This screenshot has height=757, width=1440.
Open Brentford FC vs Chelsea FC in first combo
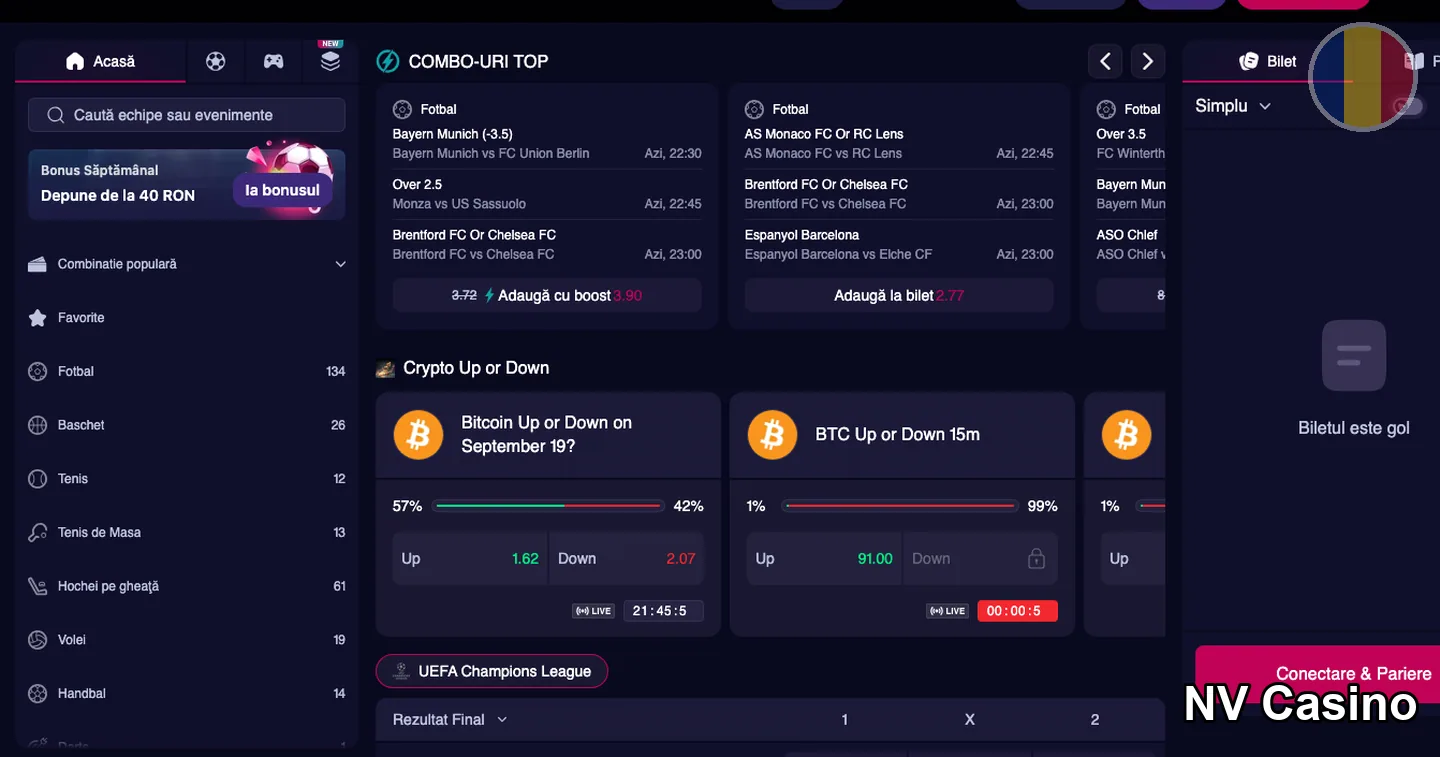547,245
